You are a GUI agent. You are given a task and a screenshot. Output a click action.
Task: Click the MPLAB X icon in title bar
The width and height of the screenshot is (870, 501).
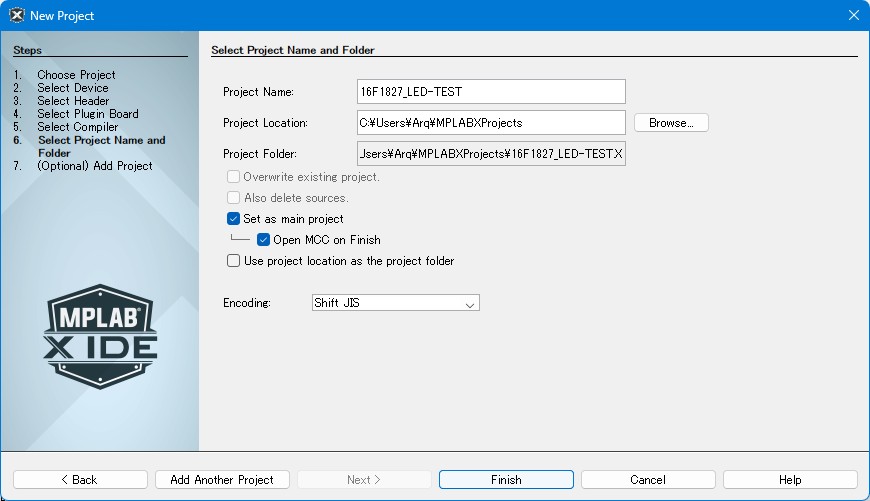pos(16,15)
